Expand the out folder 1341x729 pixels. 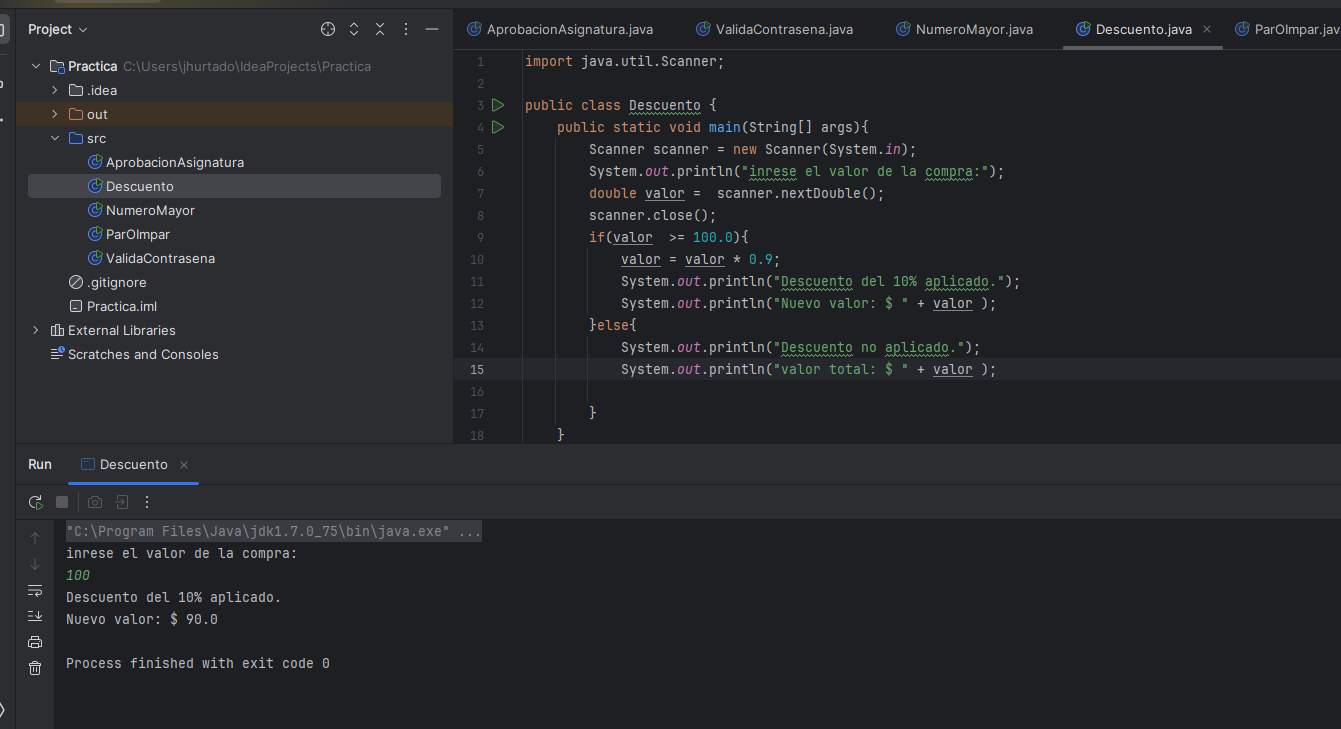point(55,114)
